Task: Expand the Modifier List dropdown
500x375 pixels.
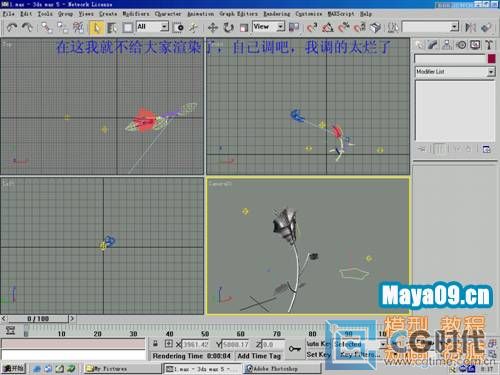Action: pyautogui.click(x=455, y=72)
